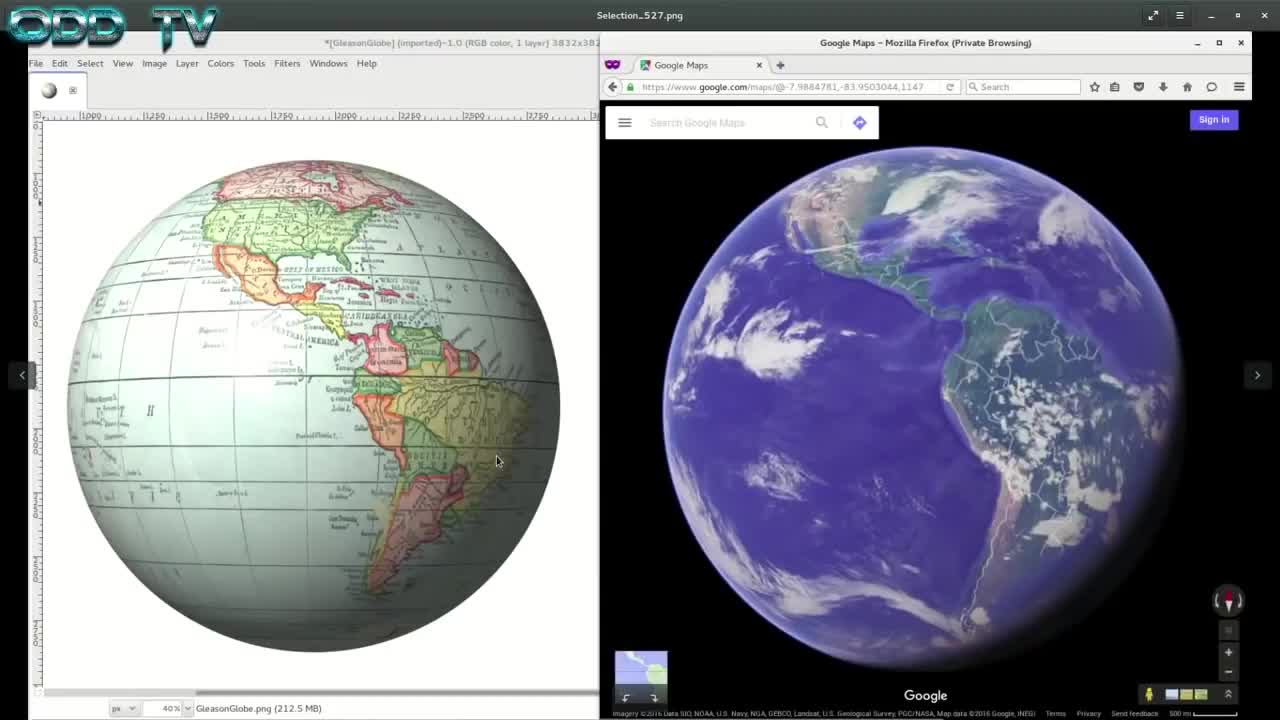Click the Pegman Street View icon

(1149, 694)
